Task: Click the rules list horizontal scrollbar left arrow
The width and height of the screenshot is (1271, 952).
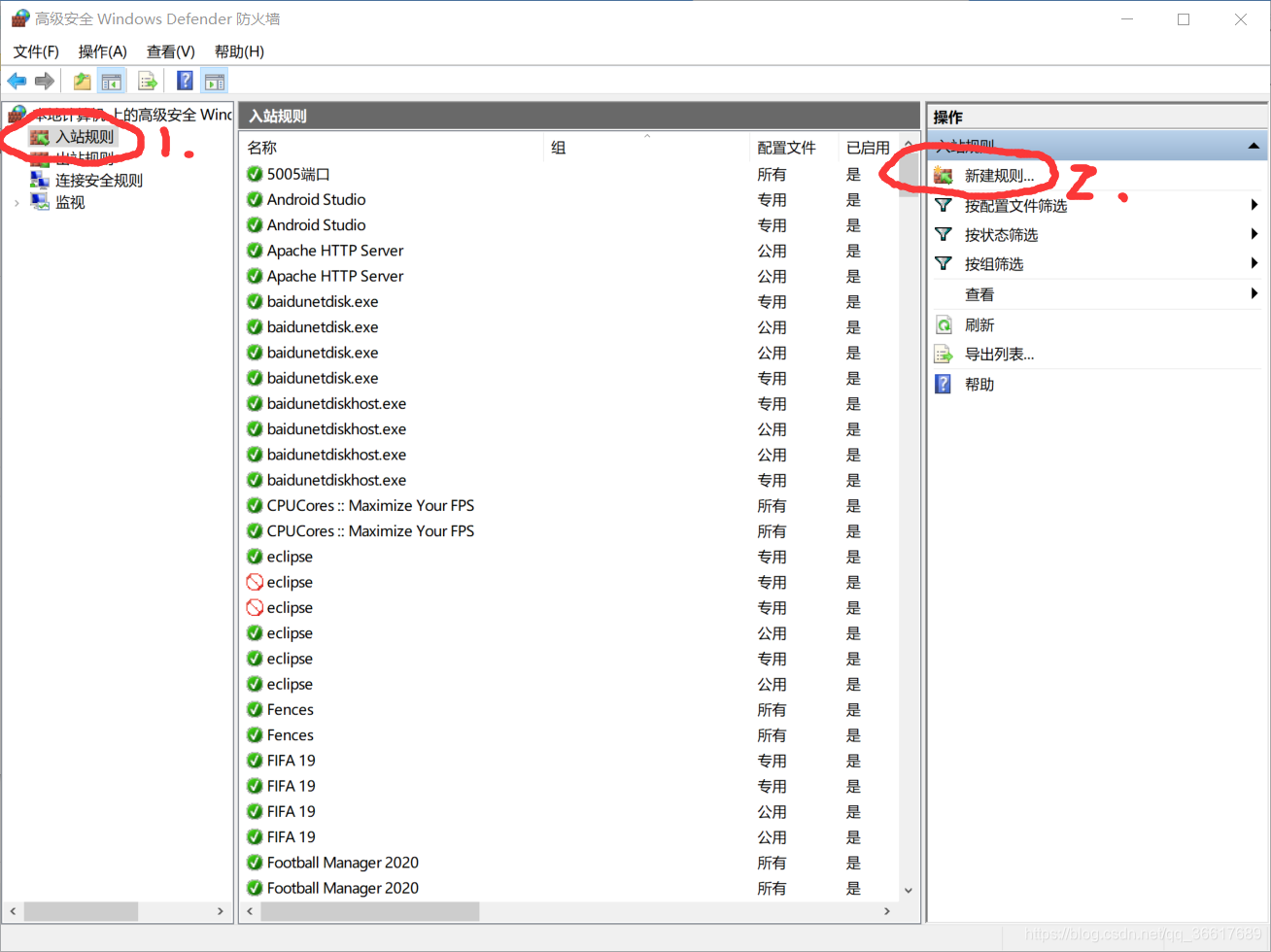Action: 250,911
